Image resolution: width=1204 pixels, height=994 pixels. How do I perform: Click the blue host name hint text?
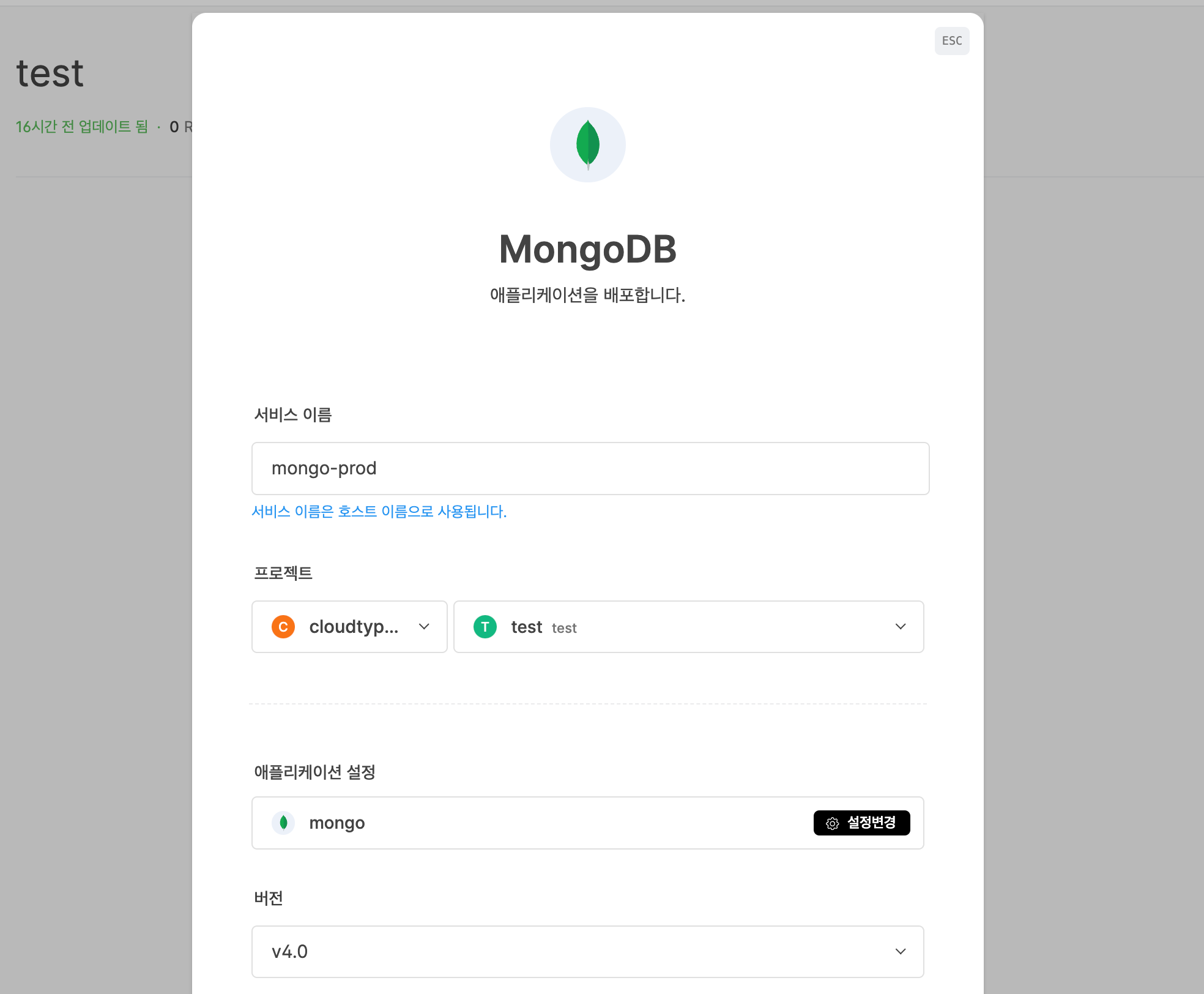coord(379,511)
